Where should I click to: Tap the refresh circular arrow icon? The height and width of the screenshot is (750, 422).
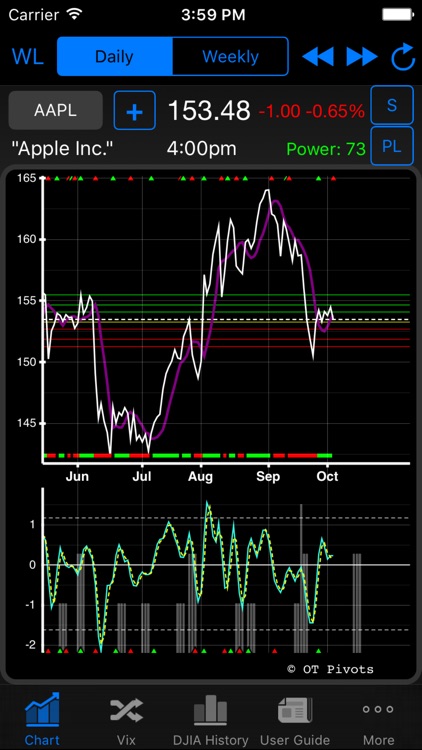click(x=402, y=56)
